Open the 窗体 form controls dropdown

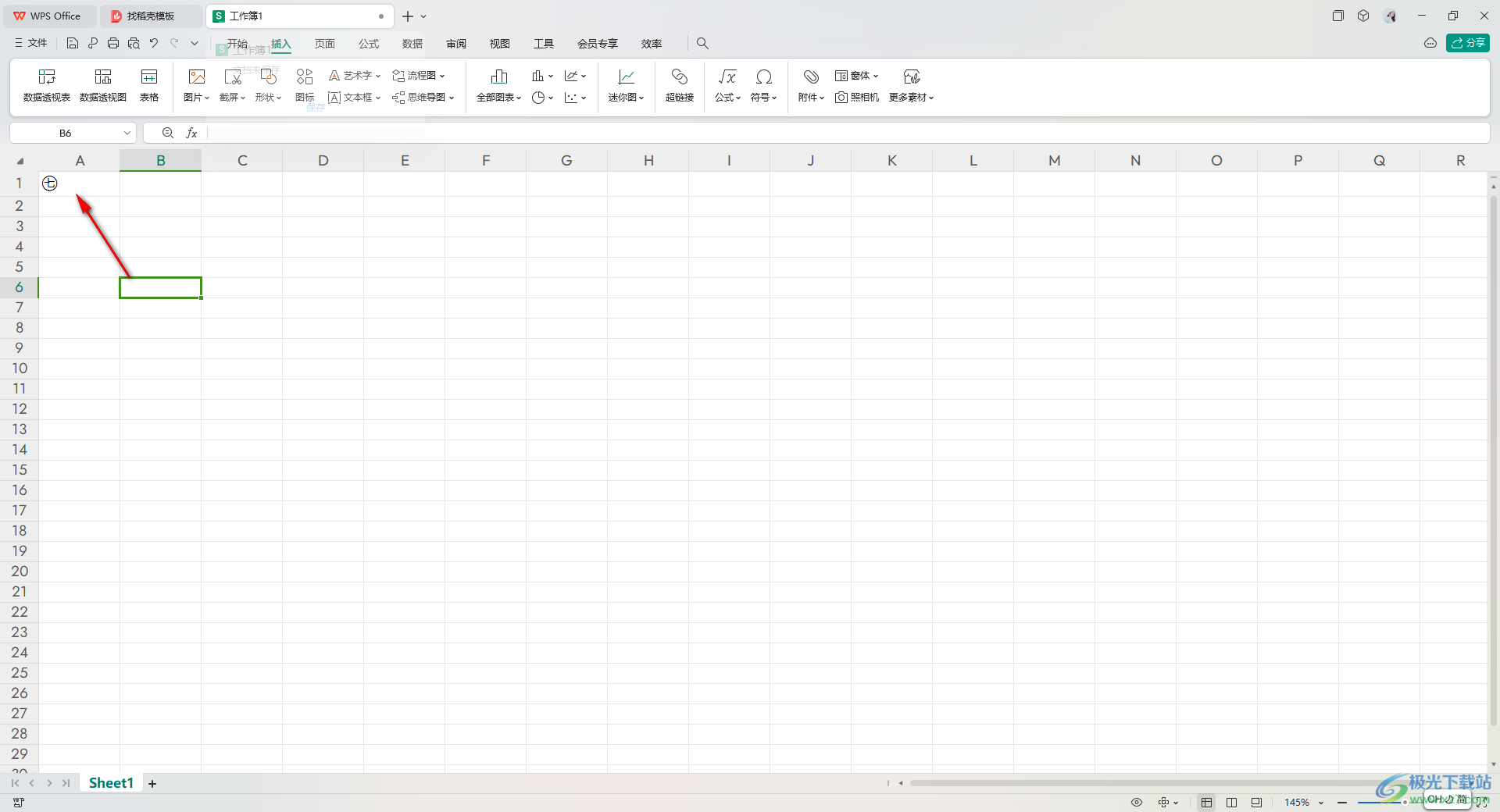(857, 76)
